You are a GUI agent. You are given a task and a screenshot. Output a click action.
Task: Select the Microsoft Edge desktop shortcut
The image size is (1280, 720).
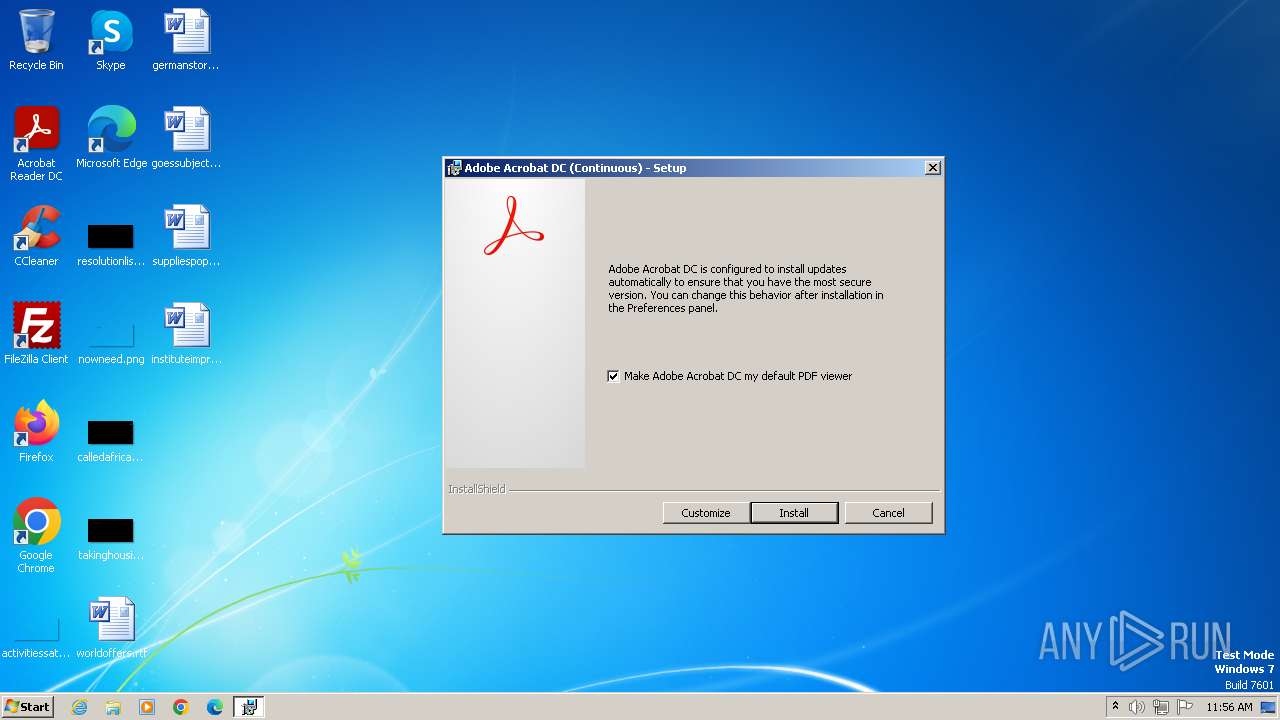point(111,138)
